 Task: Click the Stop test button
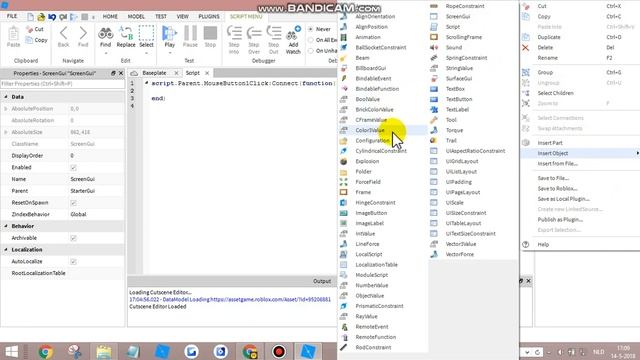pos(210,37)
